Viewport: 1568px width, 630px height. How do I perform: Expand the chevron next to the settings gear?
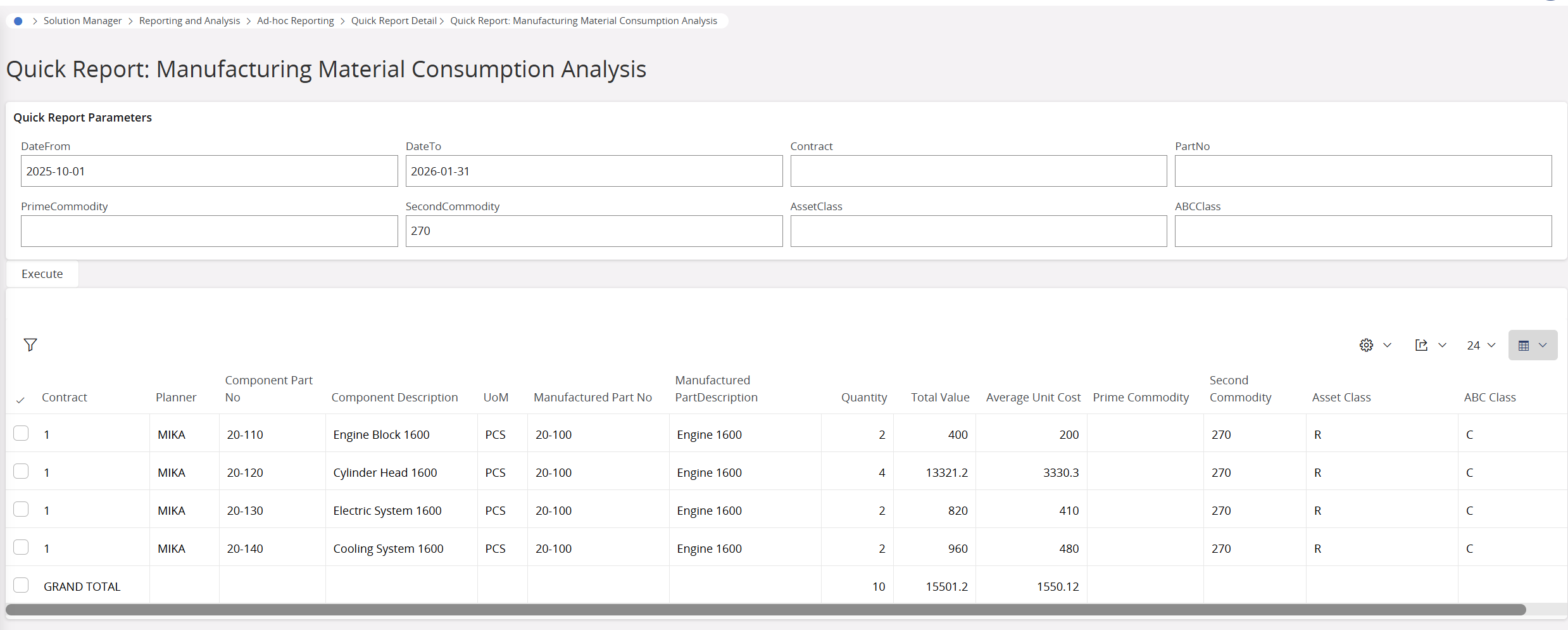(1388, 345)
